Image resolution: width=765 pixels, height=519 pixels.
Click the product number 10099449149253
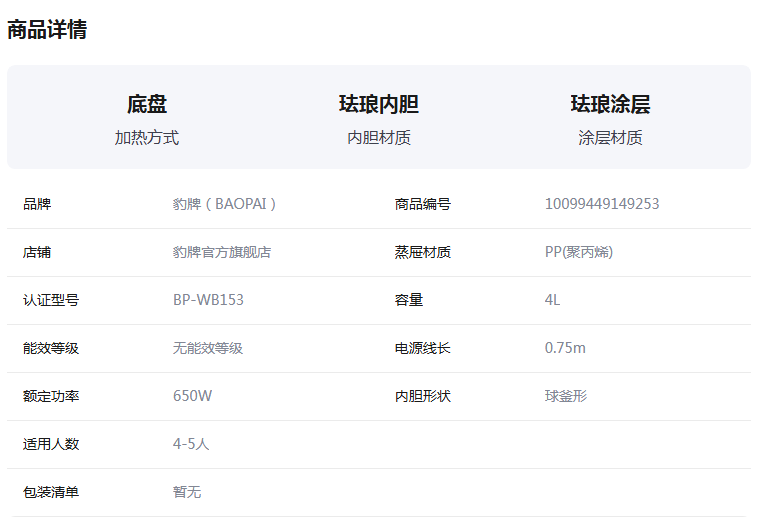[x=602, y=203]
